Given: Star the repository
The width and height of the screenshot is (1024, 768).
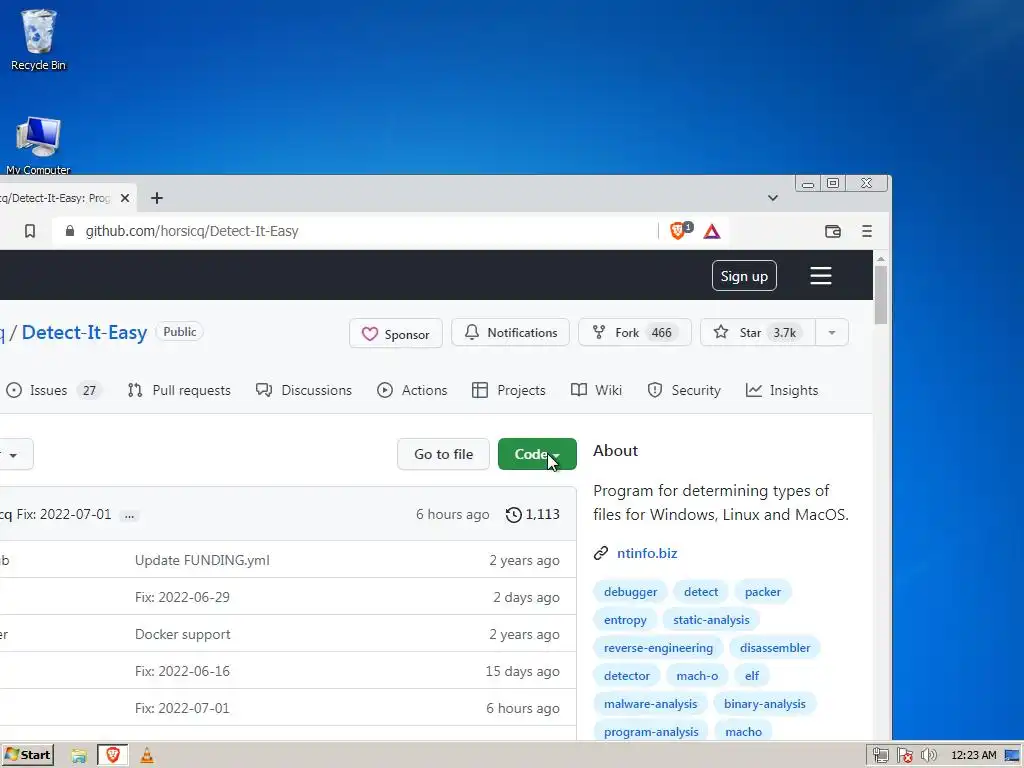Looking at the screenshot, I should coord(758,332).
